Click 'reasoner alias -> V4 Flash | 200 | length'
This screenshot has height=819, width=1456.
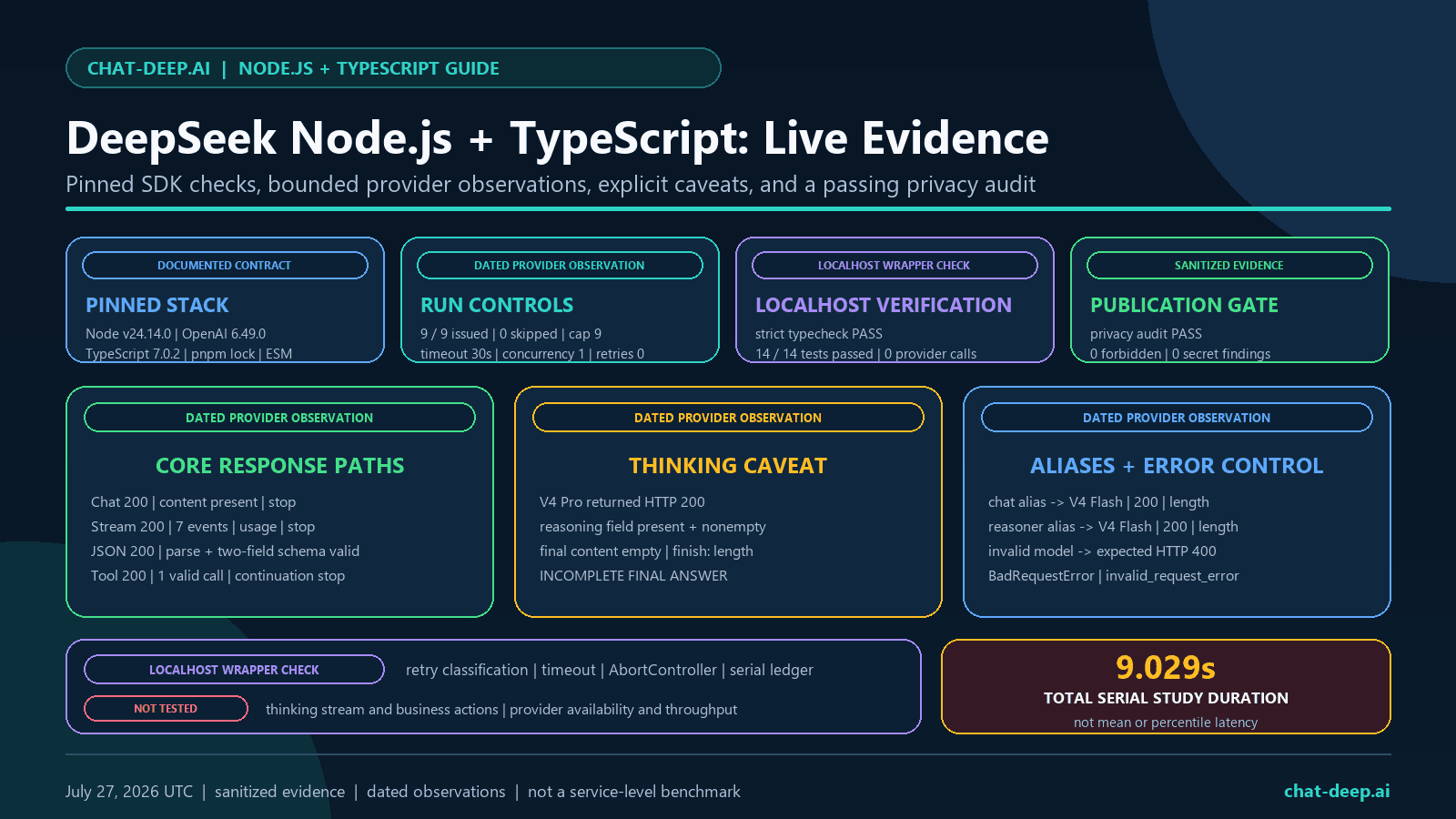click(1113, 527)
